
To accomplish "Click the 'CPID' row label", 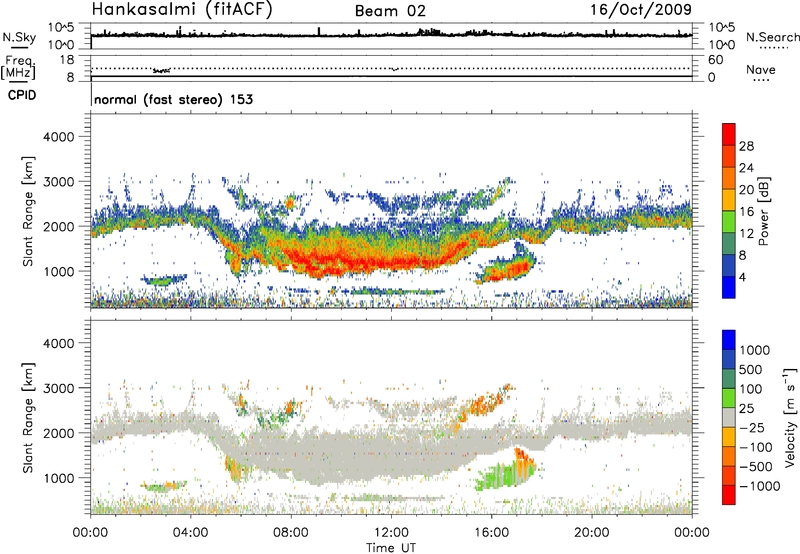I will click(x=22, y=95).
